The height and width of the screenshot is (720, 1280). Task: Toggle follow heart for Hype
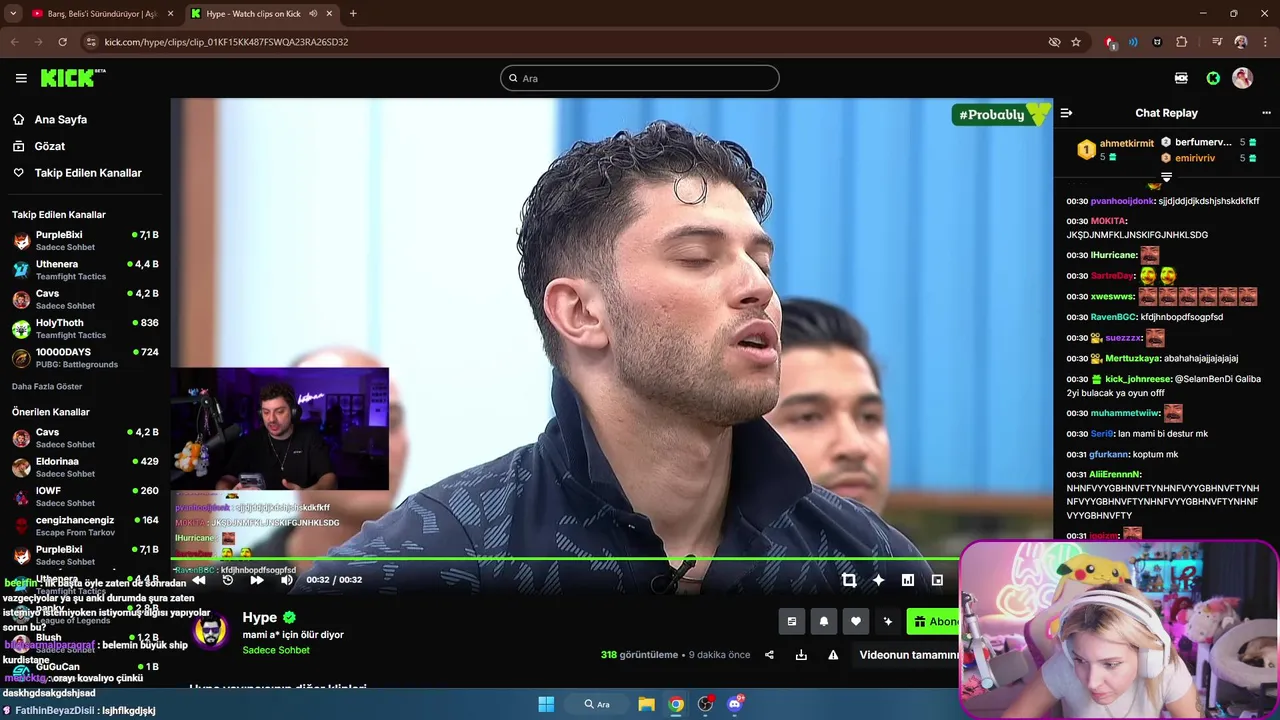pos(856,621)
